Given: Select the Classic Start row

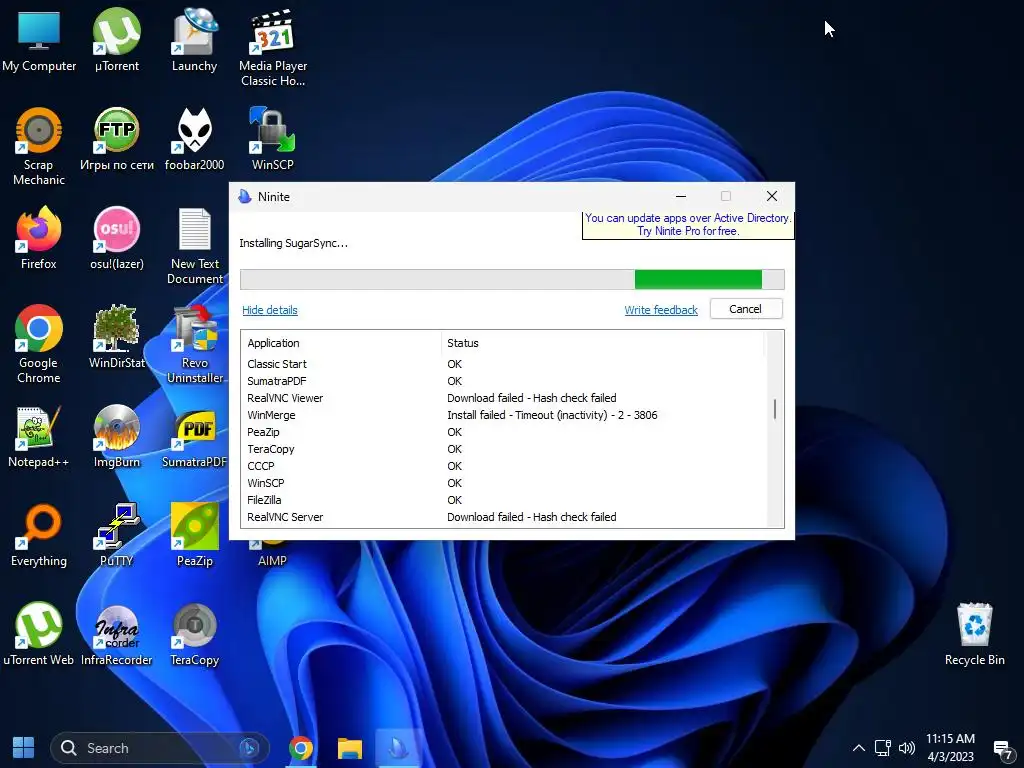Looking at the screenshot, I should point(502,364).
